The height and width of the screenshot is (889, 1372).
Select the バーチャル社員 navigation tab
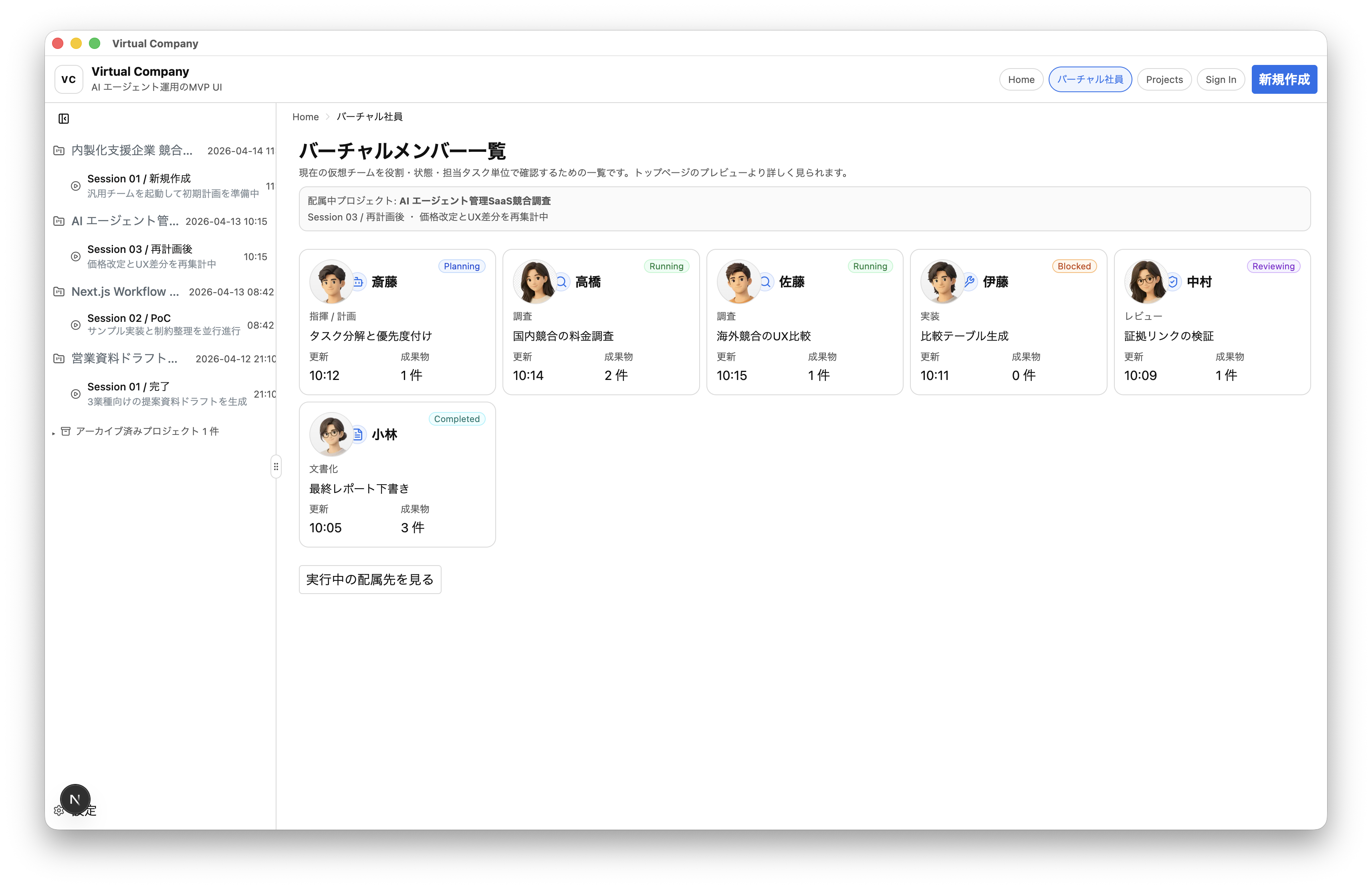click(1090, 79)
